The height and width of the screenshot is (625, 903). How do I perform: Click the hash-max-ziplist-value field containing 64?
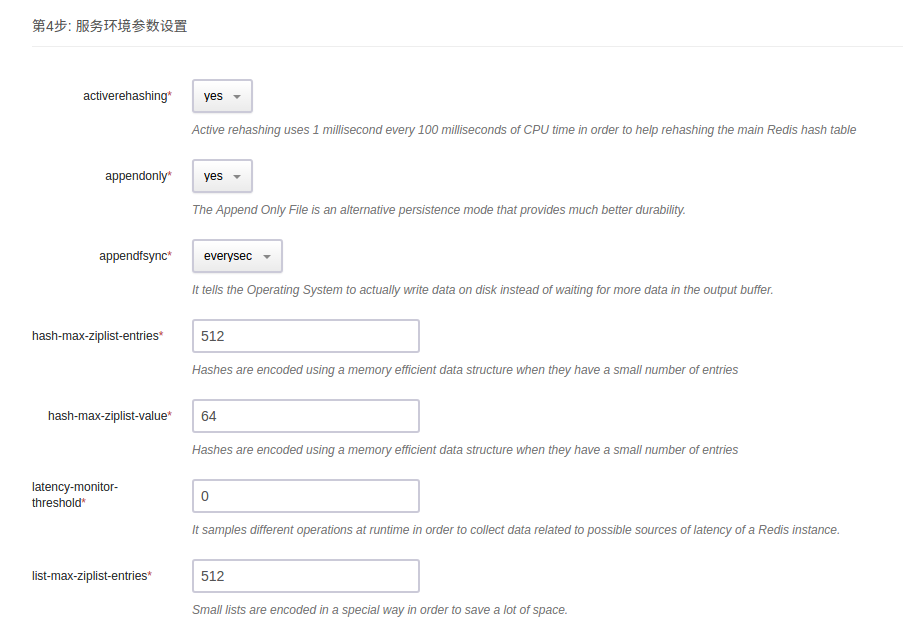pos(305,416)
